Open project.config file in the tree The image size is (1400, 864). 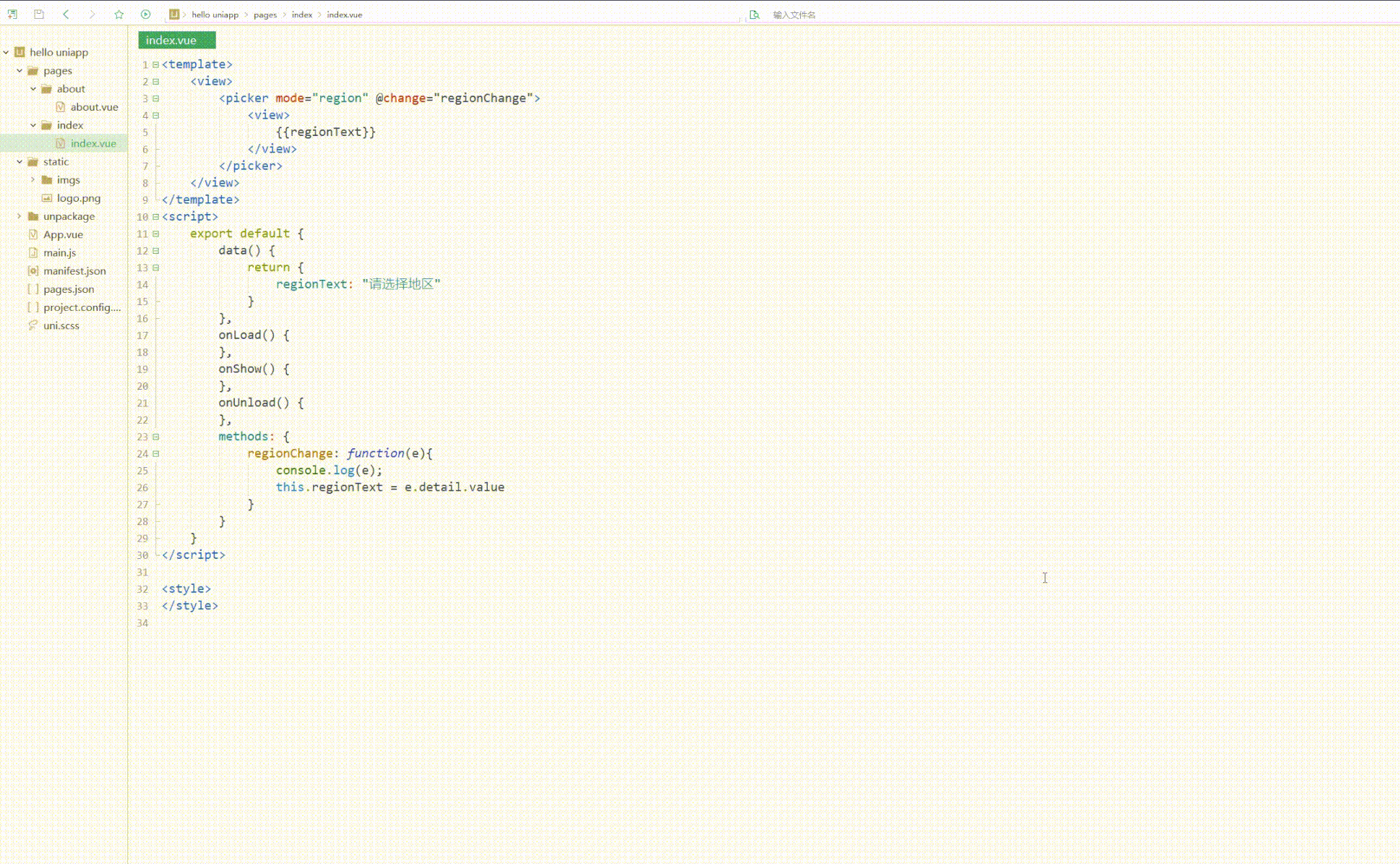[82, 307]
